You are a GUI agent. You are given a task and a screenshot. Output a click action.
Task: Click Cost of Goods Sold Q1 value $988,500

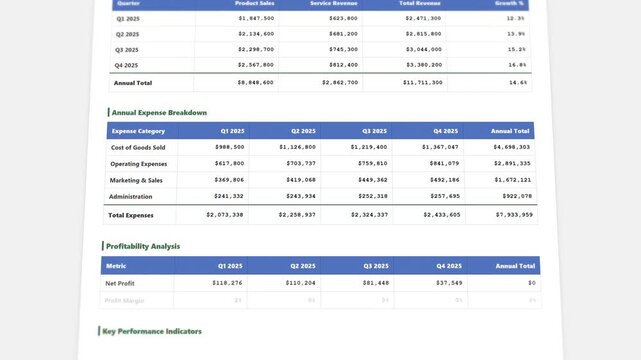click(229, 147)
